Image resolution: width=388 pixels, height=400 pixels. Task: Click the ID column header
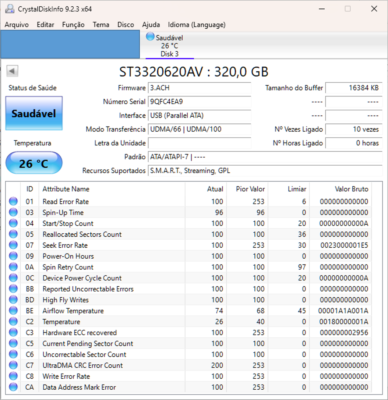(x=30, y=189)
